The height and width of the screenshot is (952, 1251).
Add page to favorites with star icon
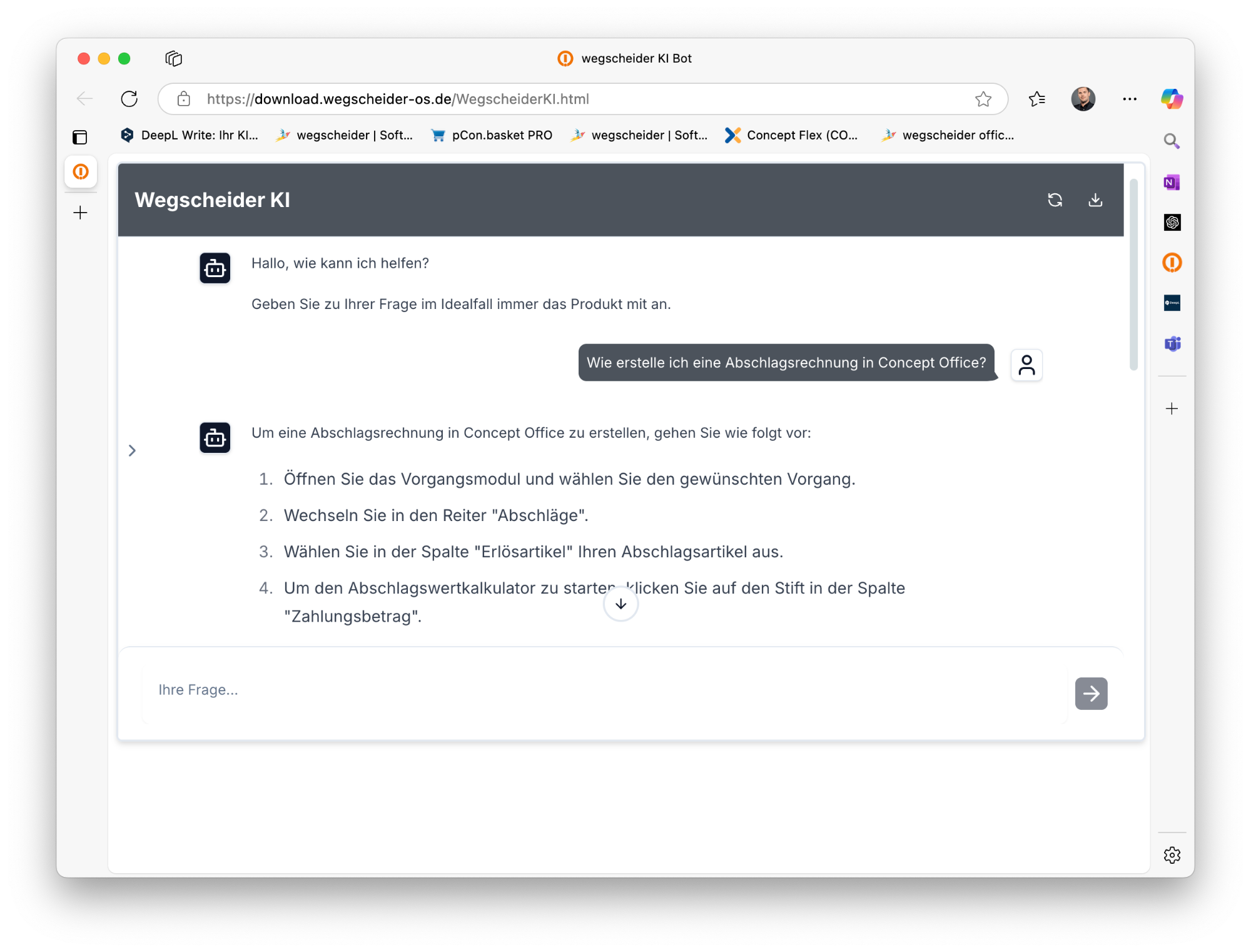coord(983,99)
